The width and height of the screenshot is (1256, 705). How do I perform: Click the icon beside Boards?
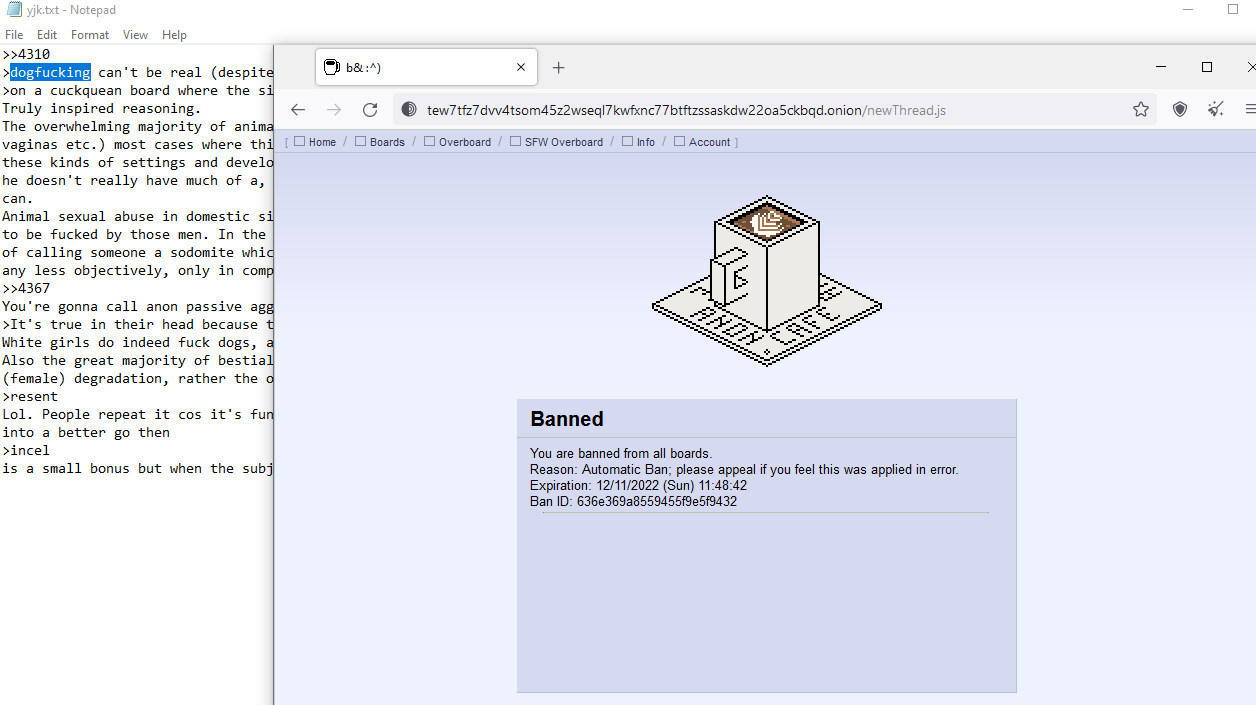[x=361, y=141]
